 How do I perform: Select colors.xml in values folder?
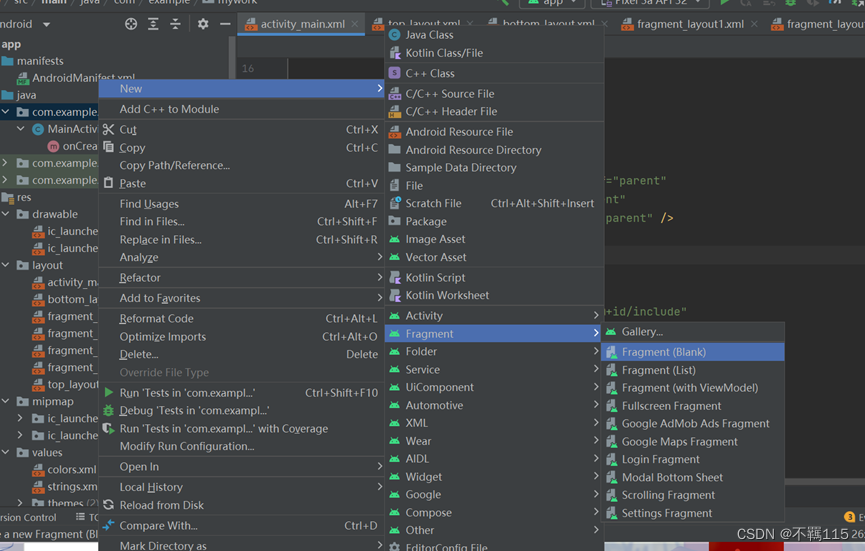pos(72,469)
